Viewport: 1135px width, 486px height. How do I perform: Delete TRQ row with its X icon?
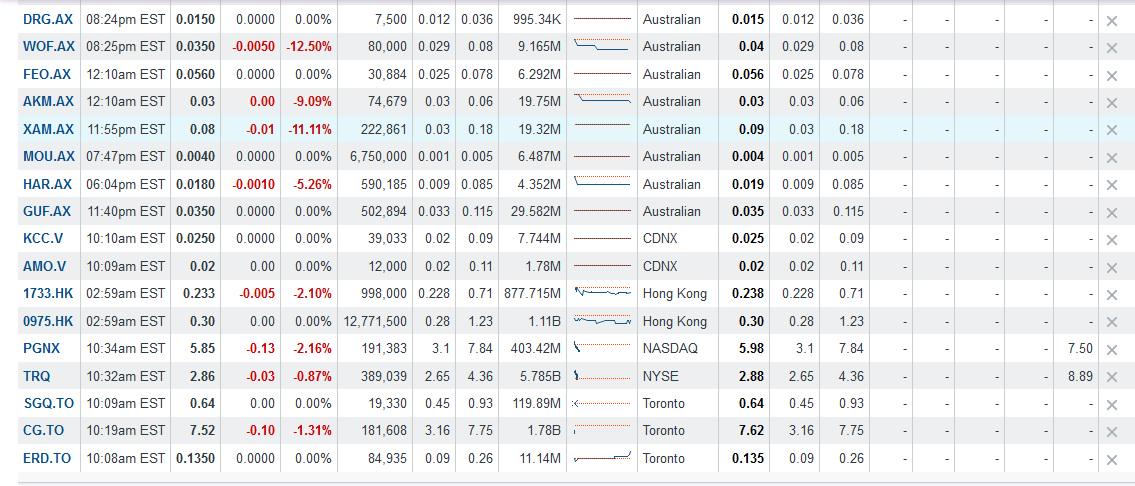pyautogui.click(x=1112, y=377)
